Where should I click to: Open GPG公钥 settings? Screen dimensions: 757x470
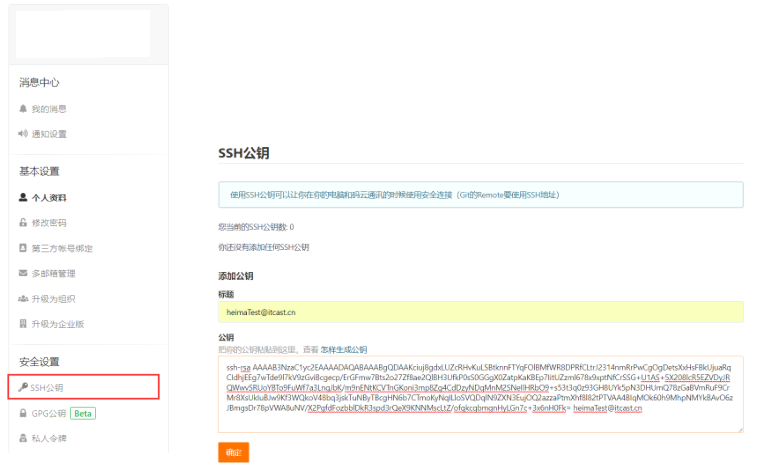pyautogui.click(x=48, y=414)
